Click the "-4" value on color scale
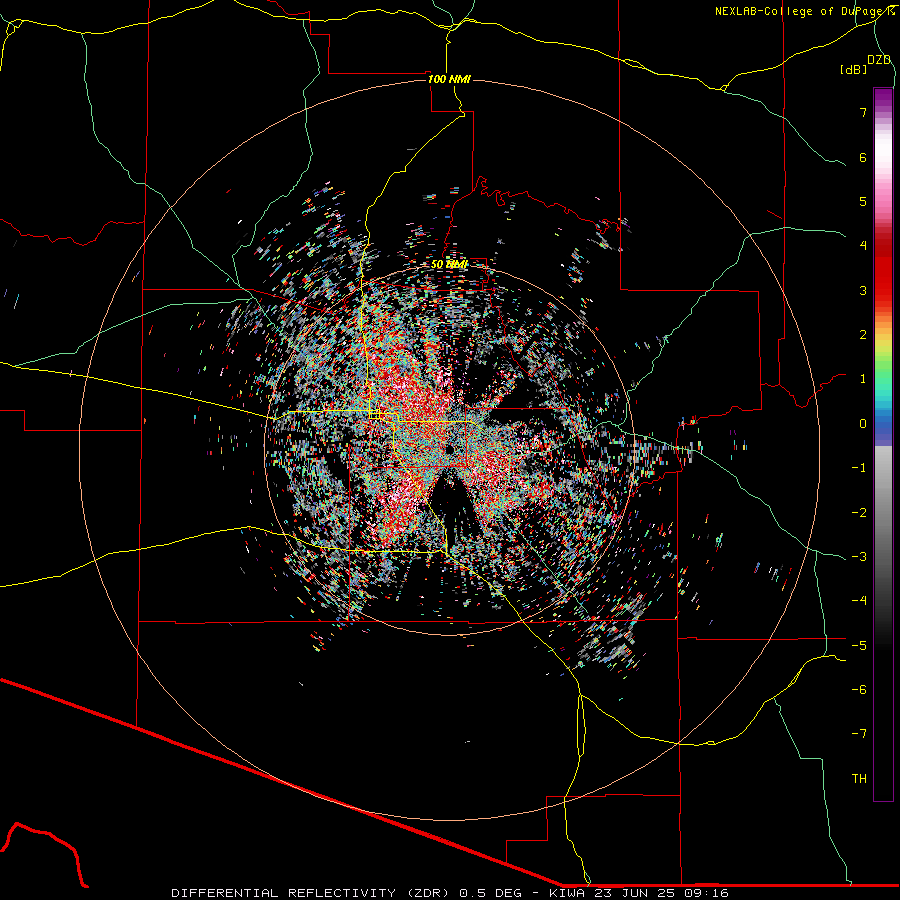900x900 pixels. [859, 600]
